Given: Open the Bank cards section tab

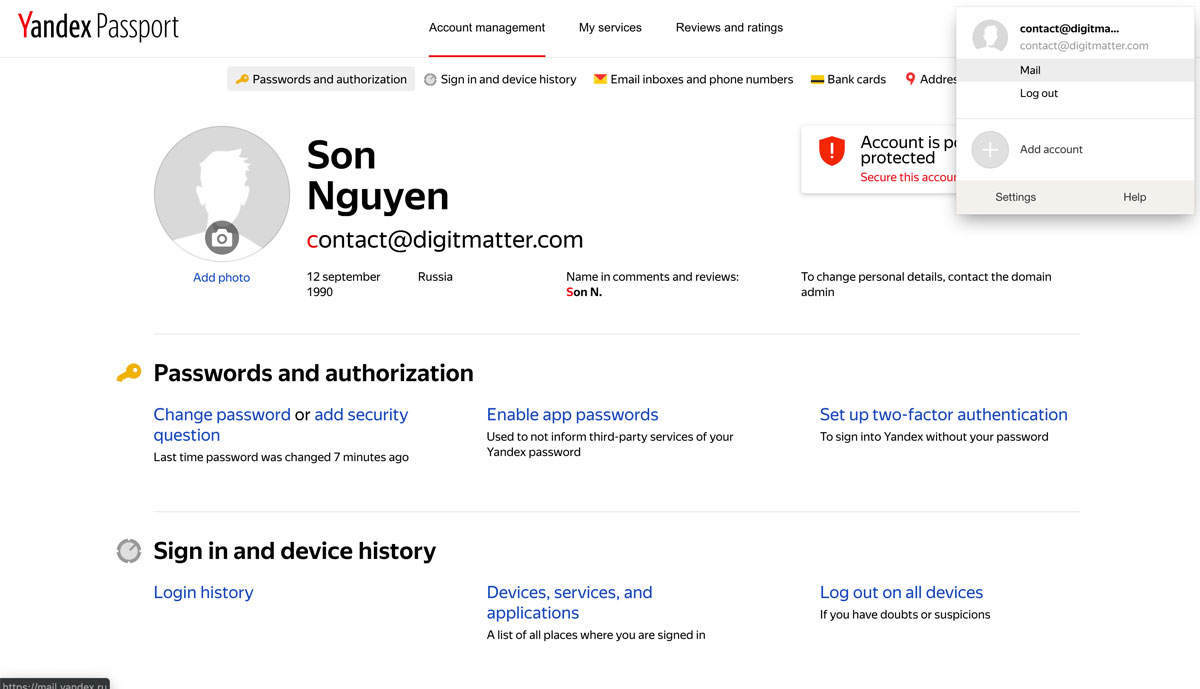Looking at the screenshot, I should click(x=848, y=79).
